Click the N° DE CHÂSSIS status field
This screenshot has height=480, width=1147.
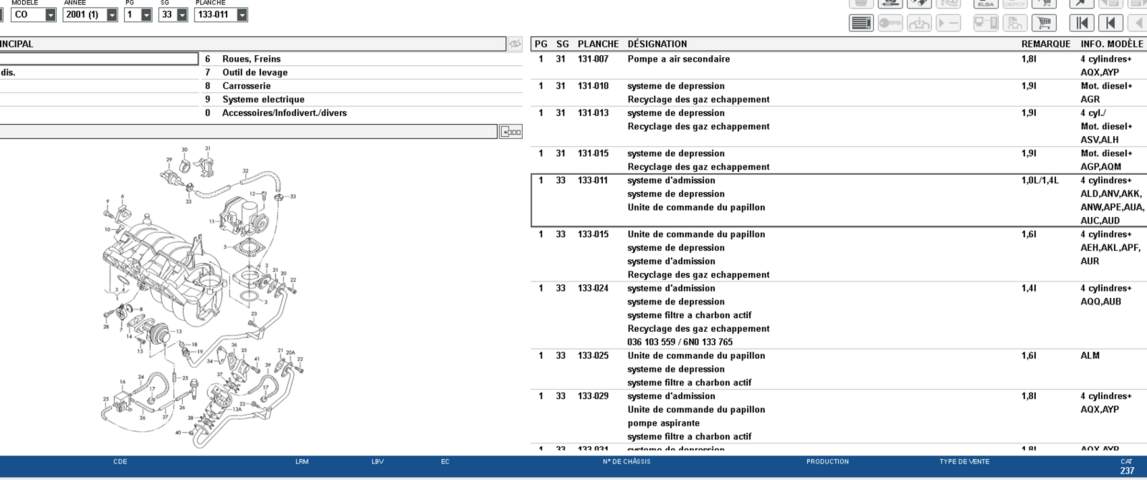pos(626,462)
